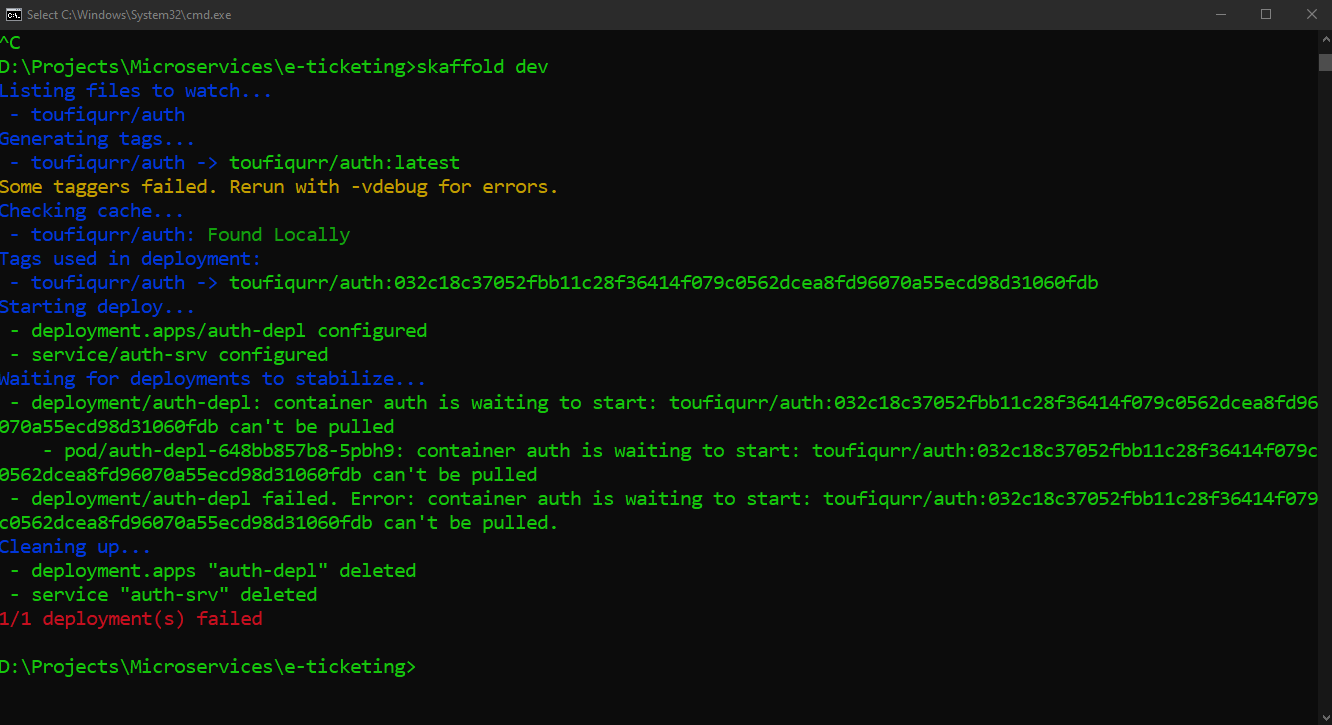Click the red '1/1 deployment(s) failed' line
This screenshot has height=725, width=1332.
click(131, 619)
